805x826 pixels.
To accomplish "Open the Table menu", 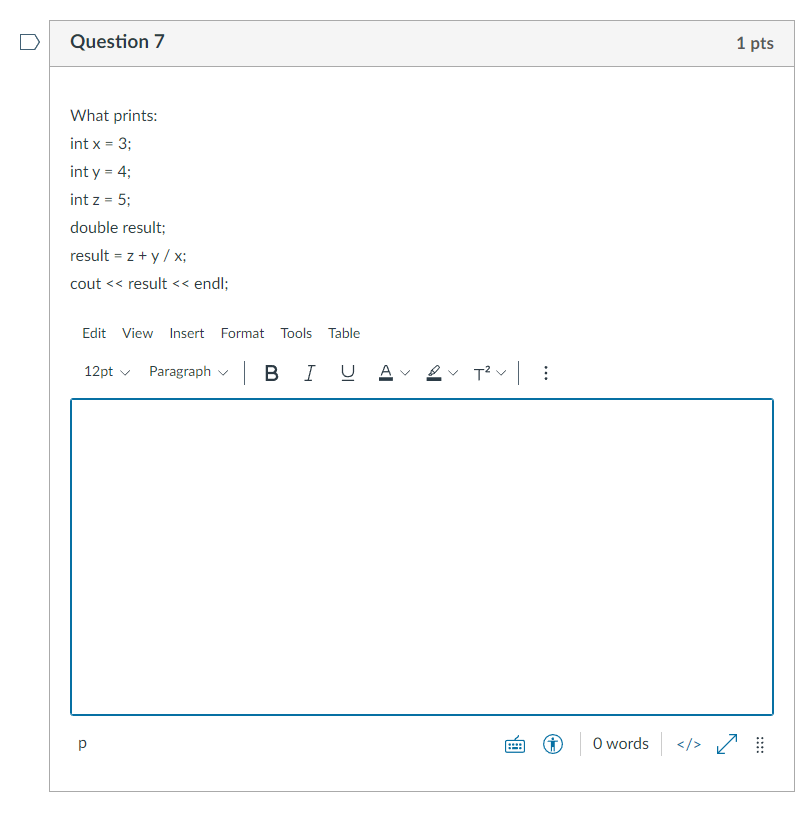I will click(x=344, y=333).
